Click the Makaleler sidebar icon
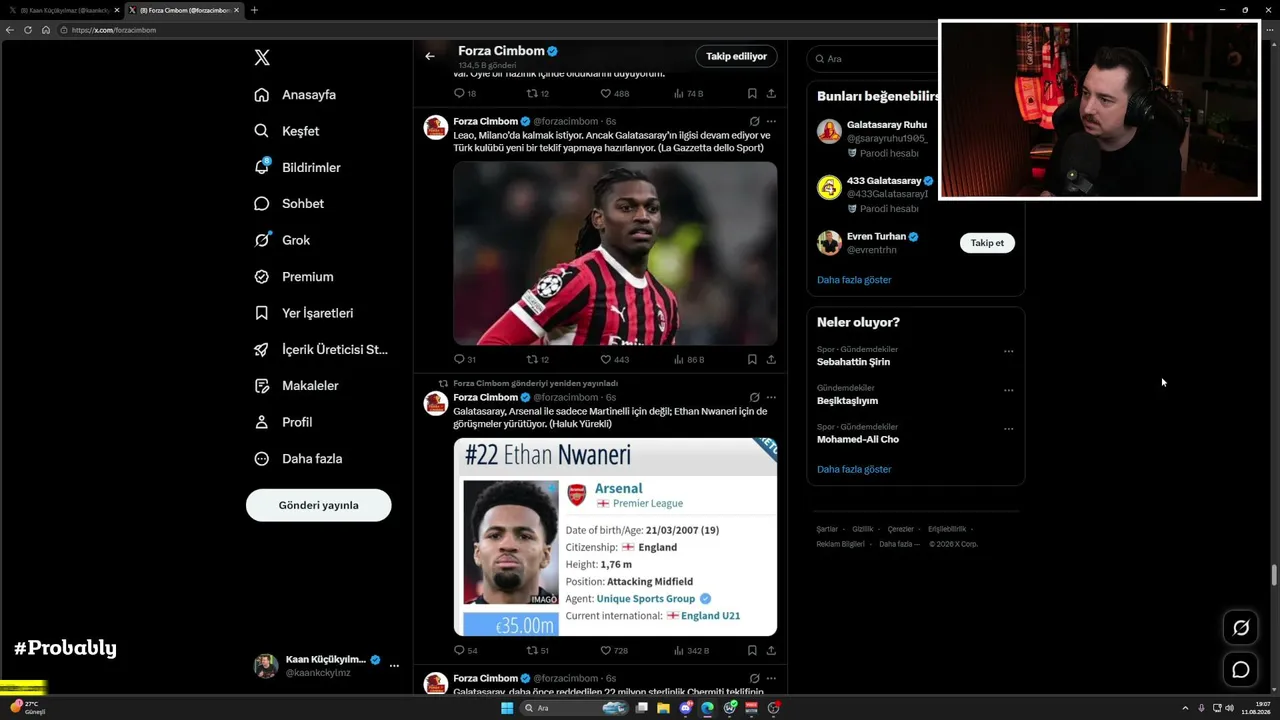1280x720 pixels. coord(262,386)
